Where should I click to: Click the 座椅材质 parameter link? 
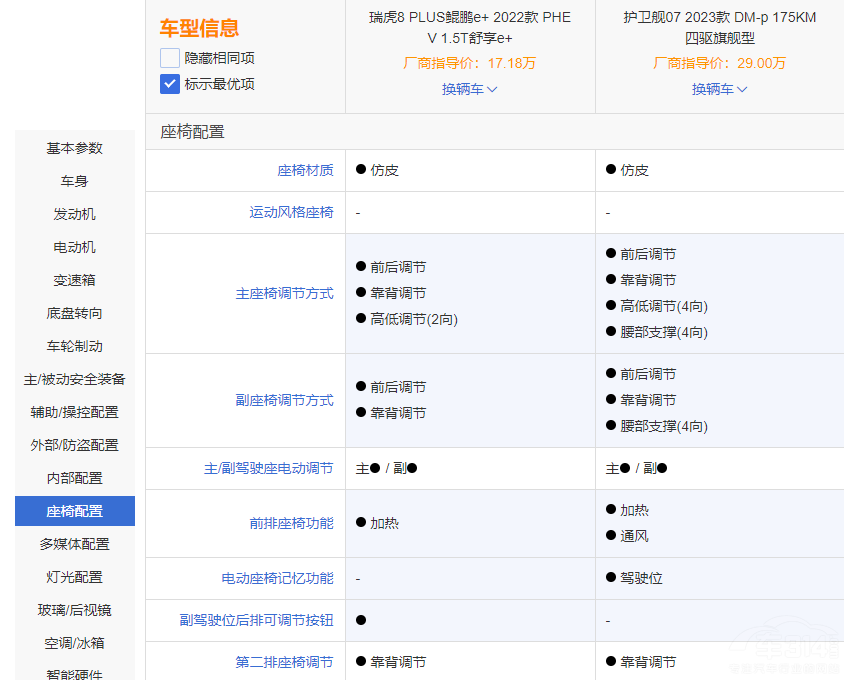(305, 170)
